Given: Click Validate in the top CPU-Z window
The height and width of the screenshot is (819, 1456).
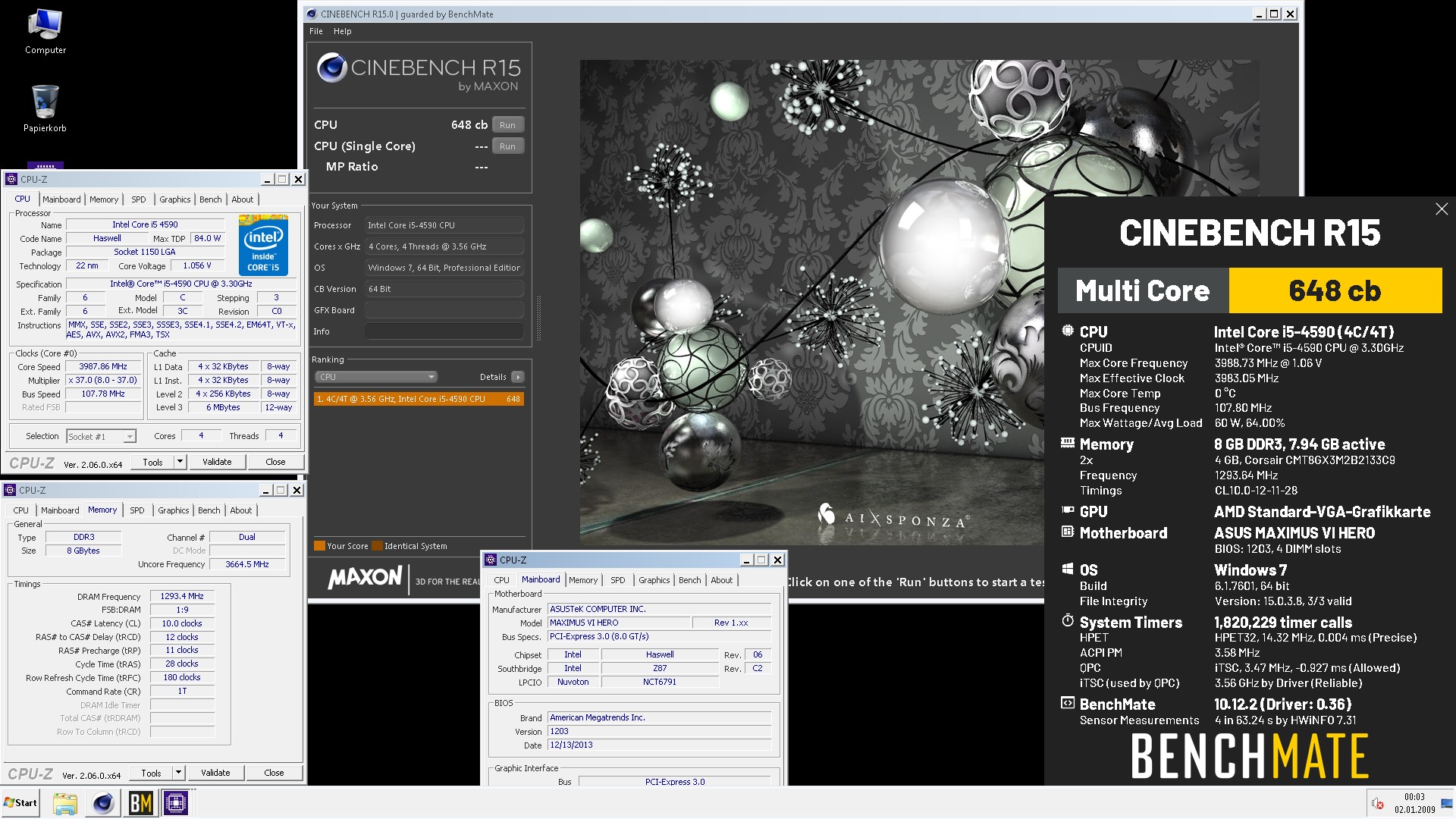Looking at the screenshot, I should tap(217, 461).
